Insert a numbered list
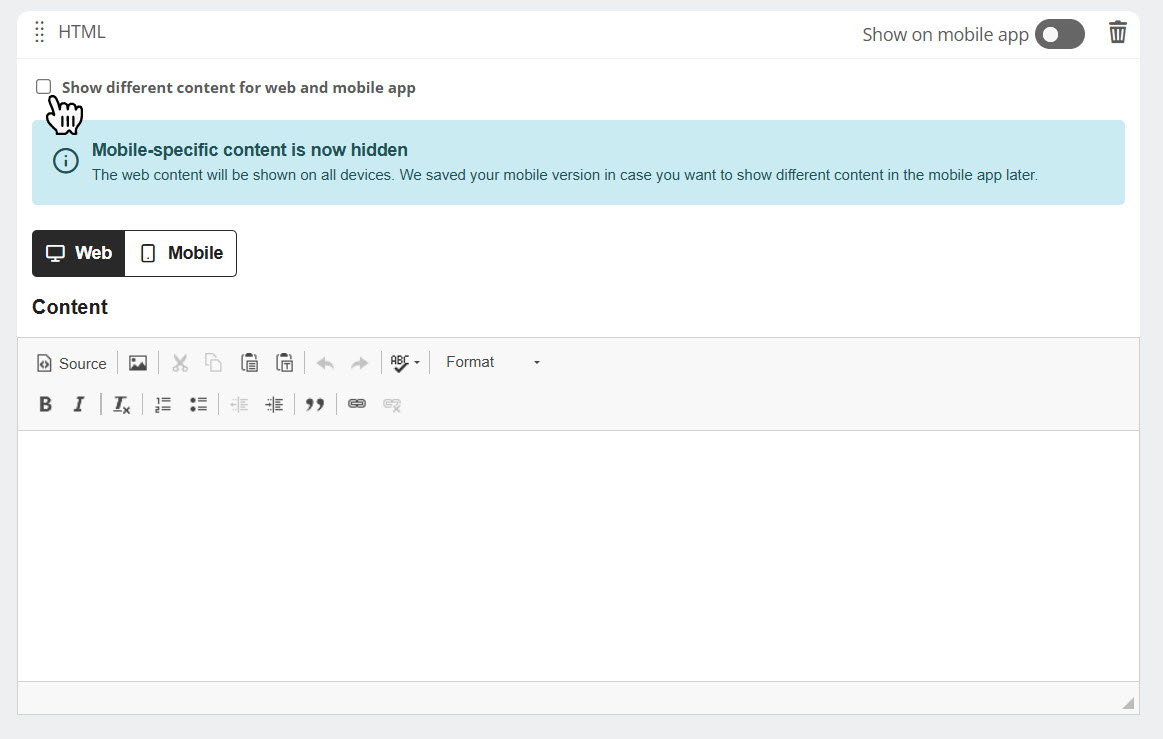Image resolution: width=1163 pixels, height=739 pixels. 163,404
